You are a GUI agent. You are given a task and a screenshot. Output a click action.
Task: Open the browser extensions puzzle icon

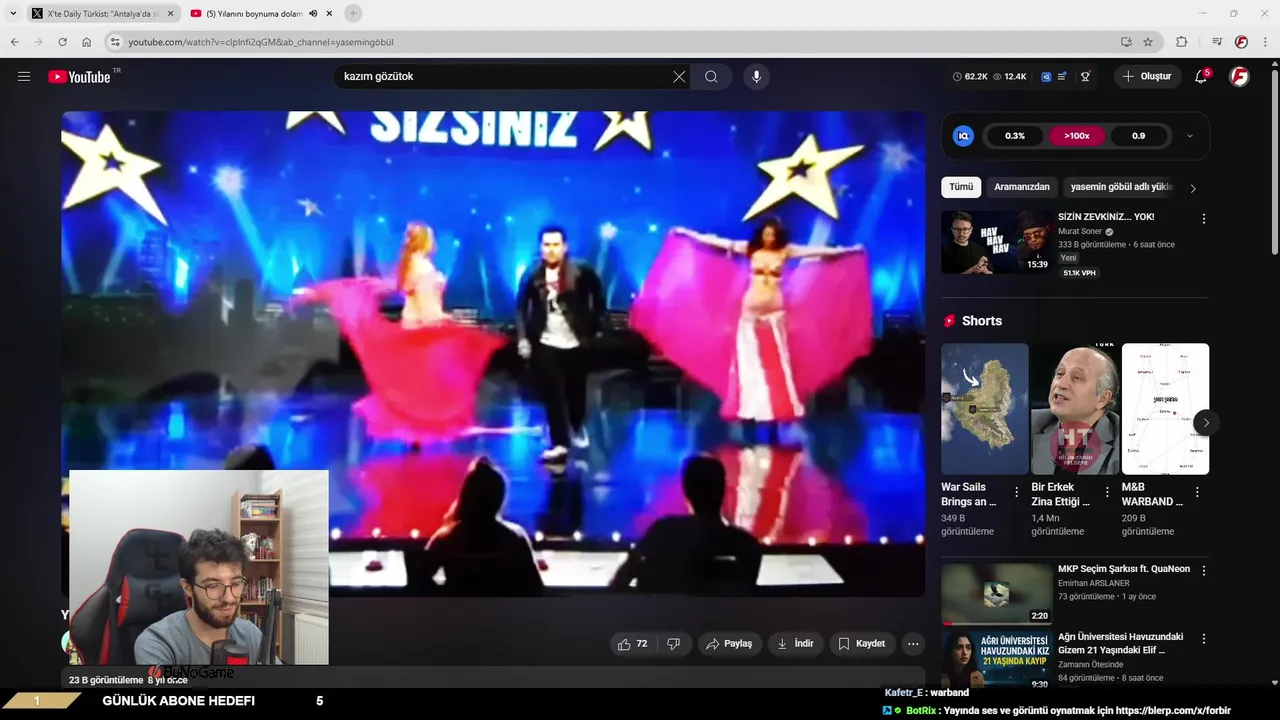tap(1181, 42)
